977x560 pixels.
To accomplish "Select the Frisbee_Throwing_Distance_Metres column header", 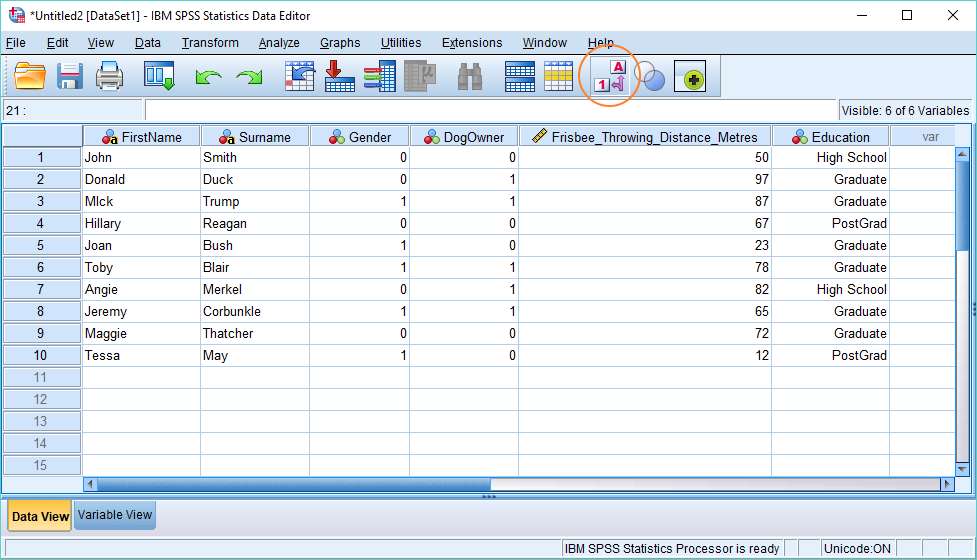I will click(x=645, y=136).
